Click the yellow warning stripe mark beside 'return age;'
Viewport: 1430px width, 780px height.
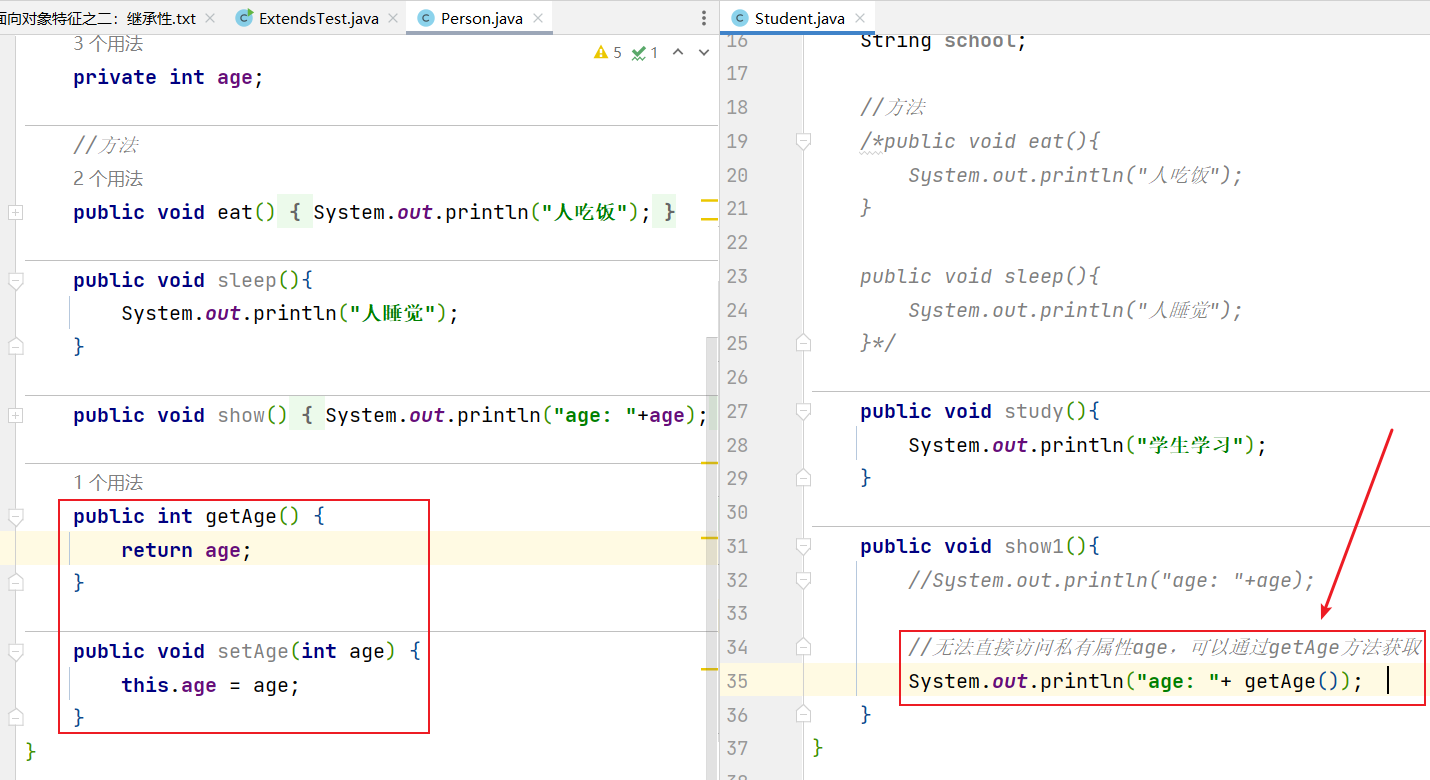(x=710, y=538)
